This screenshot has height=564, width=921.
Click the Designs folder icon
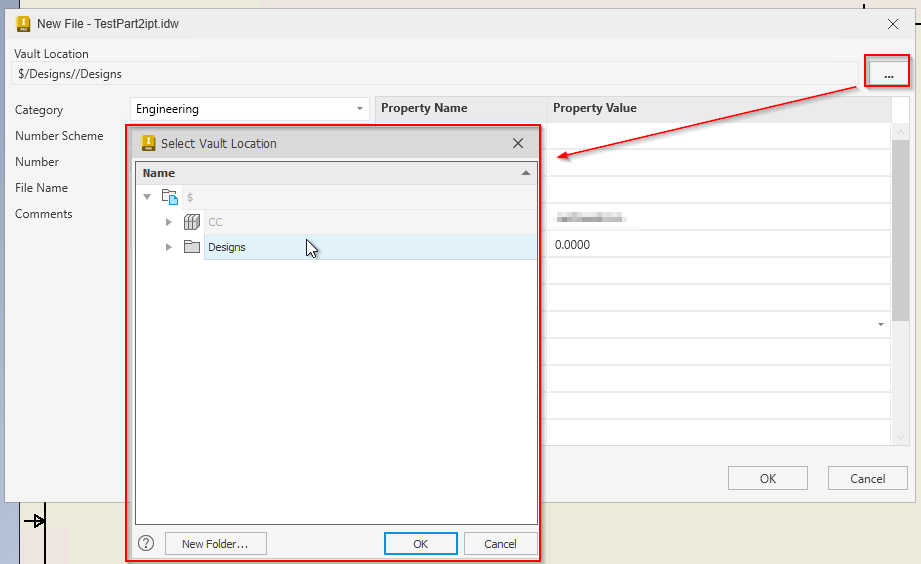[x=192, y=247]
